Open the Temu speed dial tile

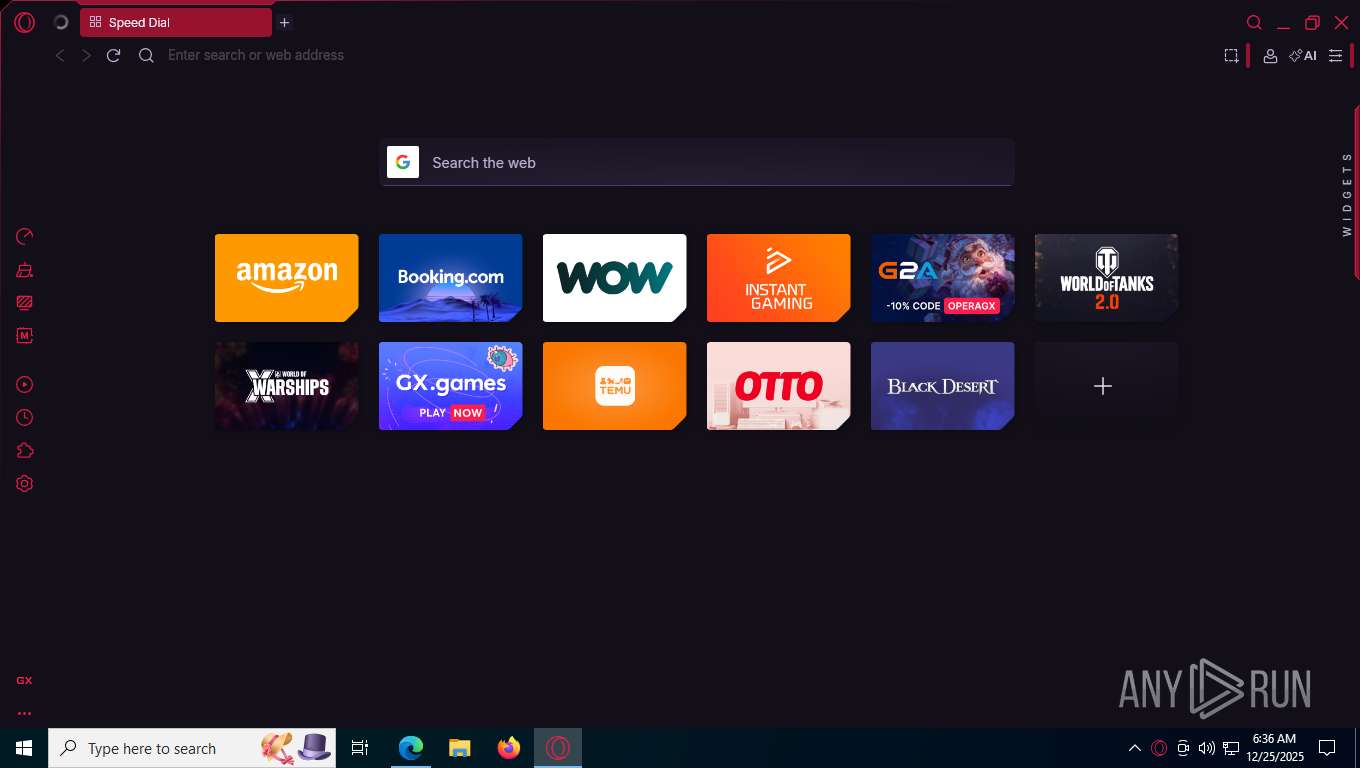(614, 386)
